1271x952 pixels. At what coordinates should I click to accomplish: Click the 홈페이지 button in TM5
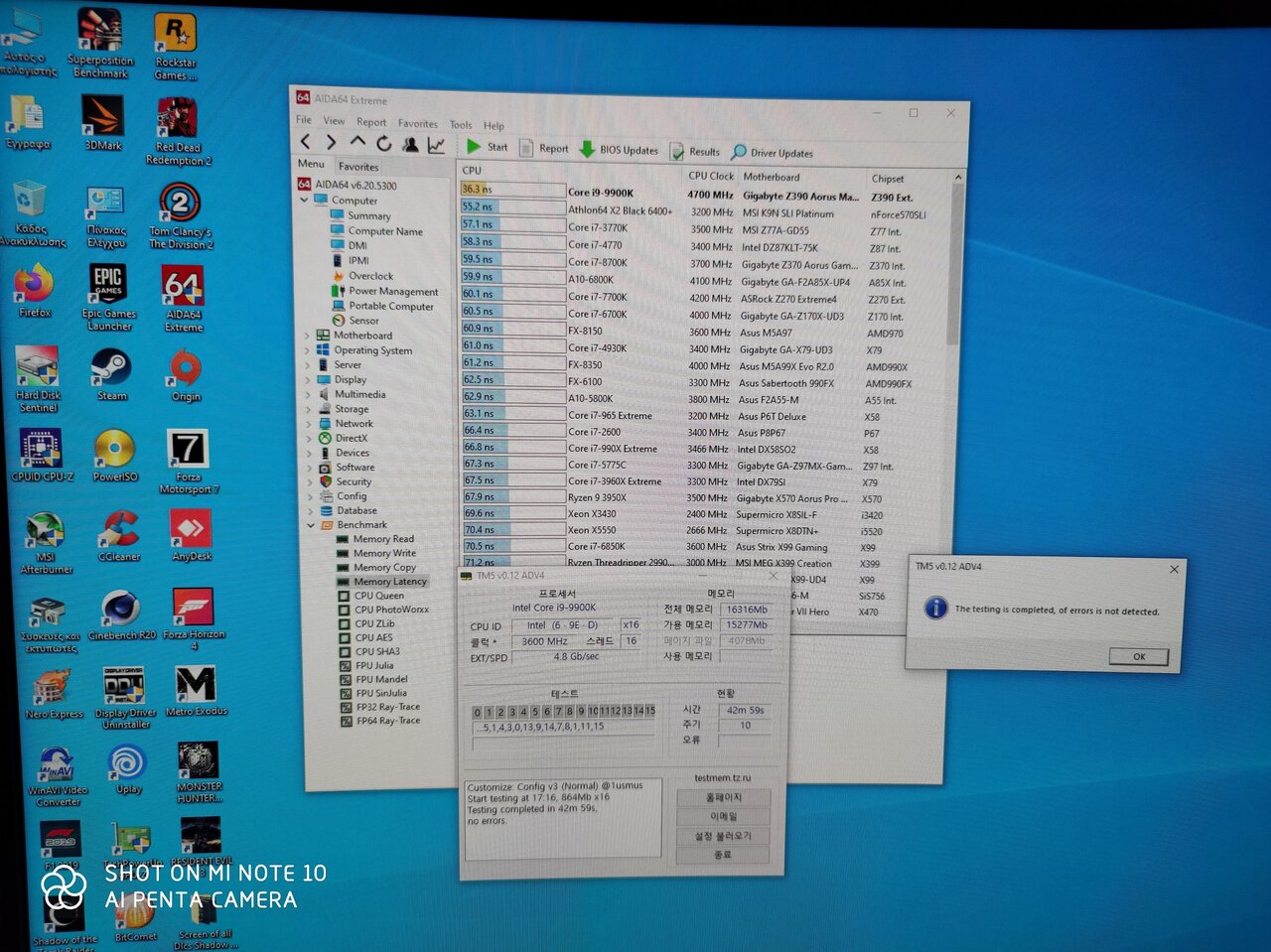click(723, 798)
